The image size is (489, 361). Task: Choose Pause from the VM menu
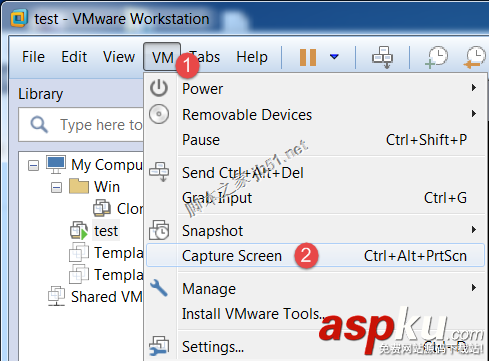pyautogui.click(x=315, y=140)
